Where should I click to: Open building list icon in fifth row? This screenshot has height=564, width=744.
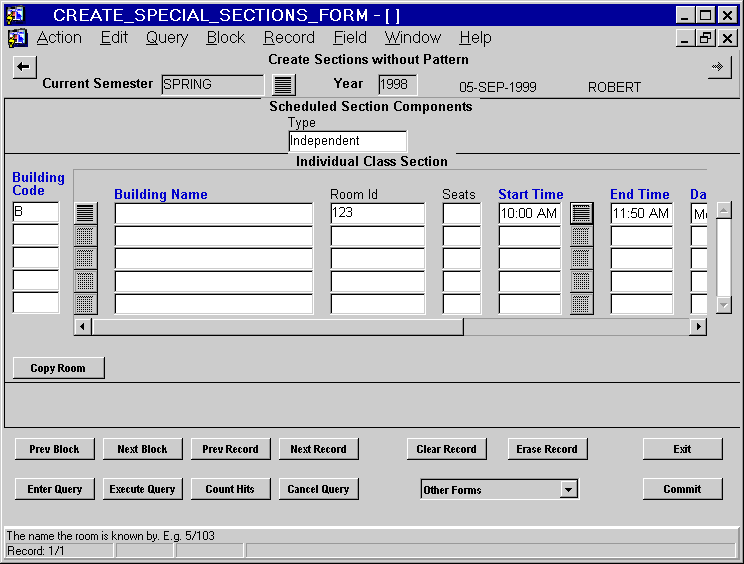click(x=85, y=304)
